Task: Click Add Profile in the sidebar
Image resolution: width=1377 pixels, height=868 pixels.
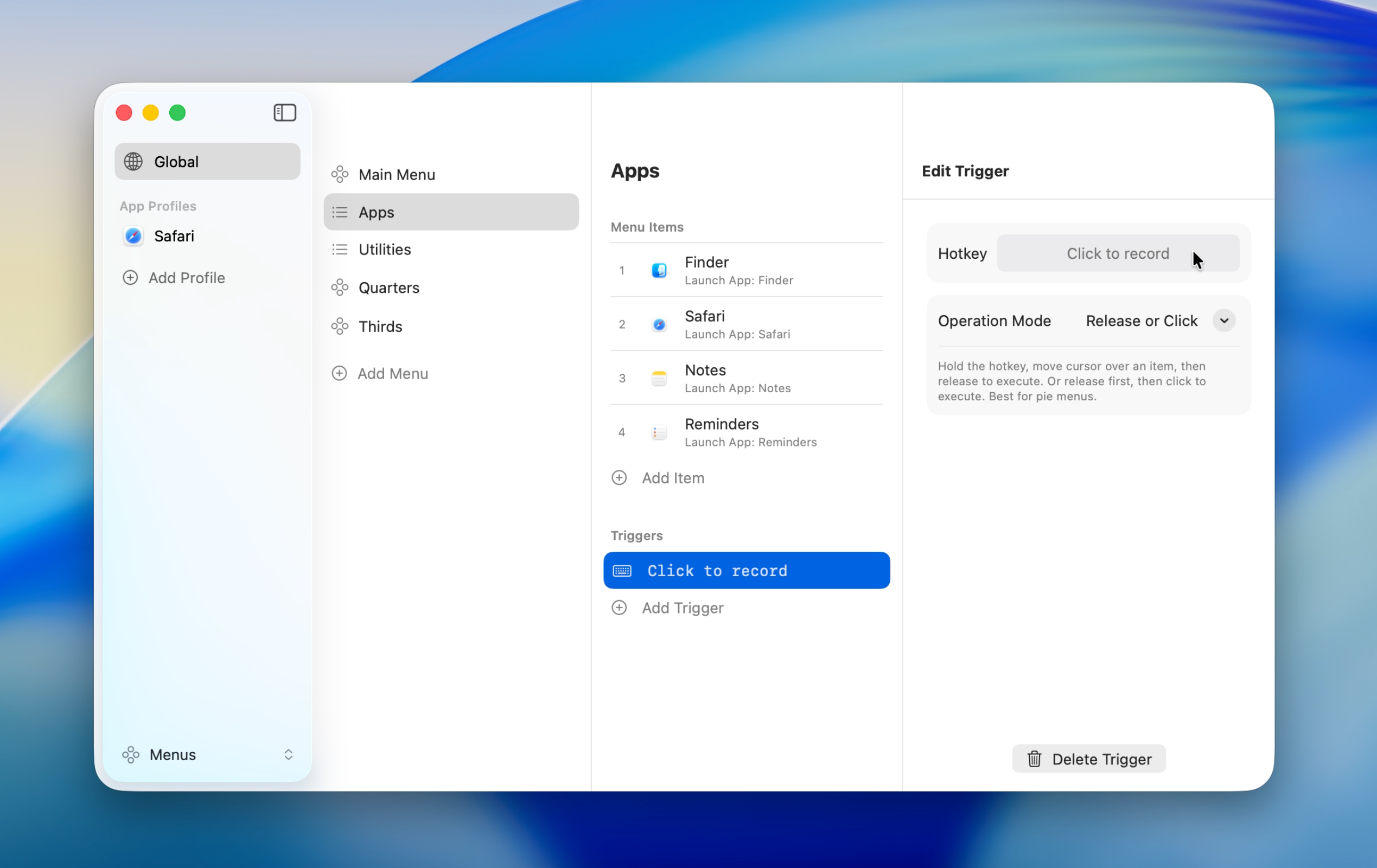Action: tap(187, 277)
